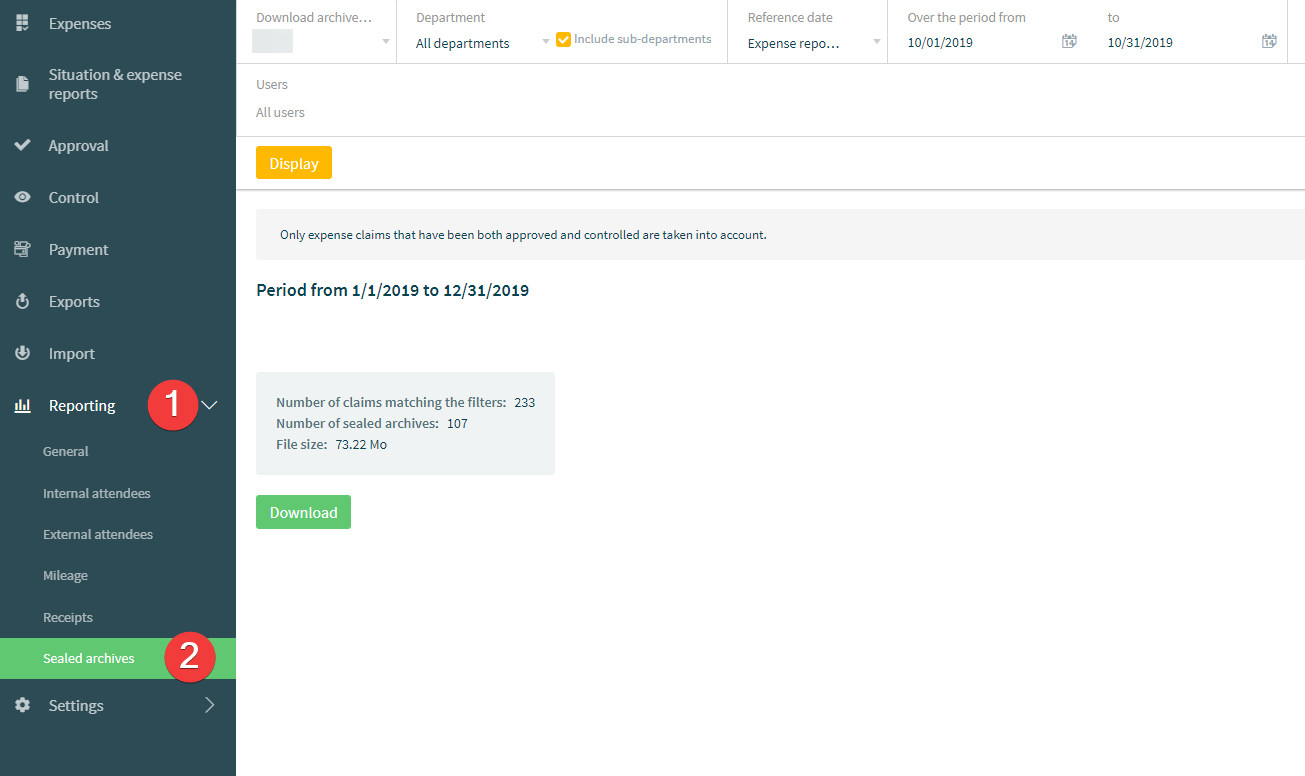
Task: Click the Import icon in sidebar
Action: [x=22, y=353]
